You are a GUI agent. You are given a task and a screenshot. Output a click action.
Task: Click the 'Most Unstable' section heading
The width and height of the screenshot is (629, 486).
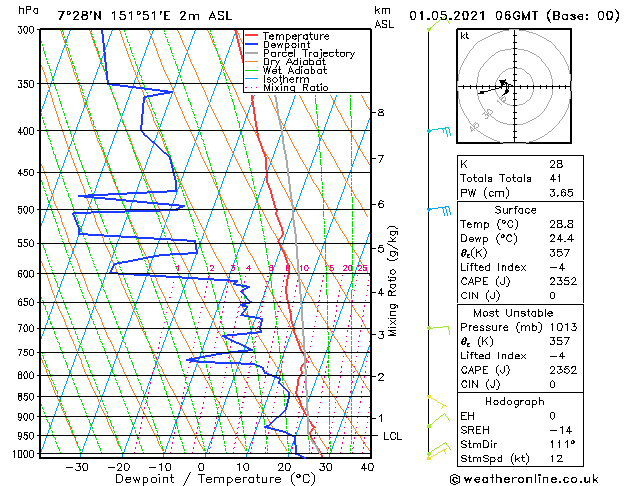513,313
